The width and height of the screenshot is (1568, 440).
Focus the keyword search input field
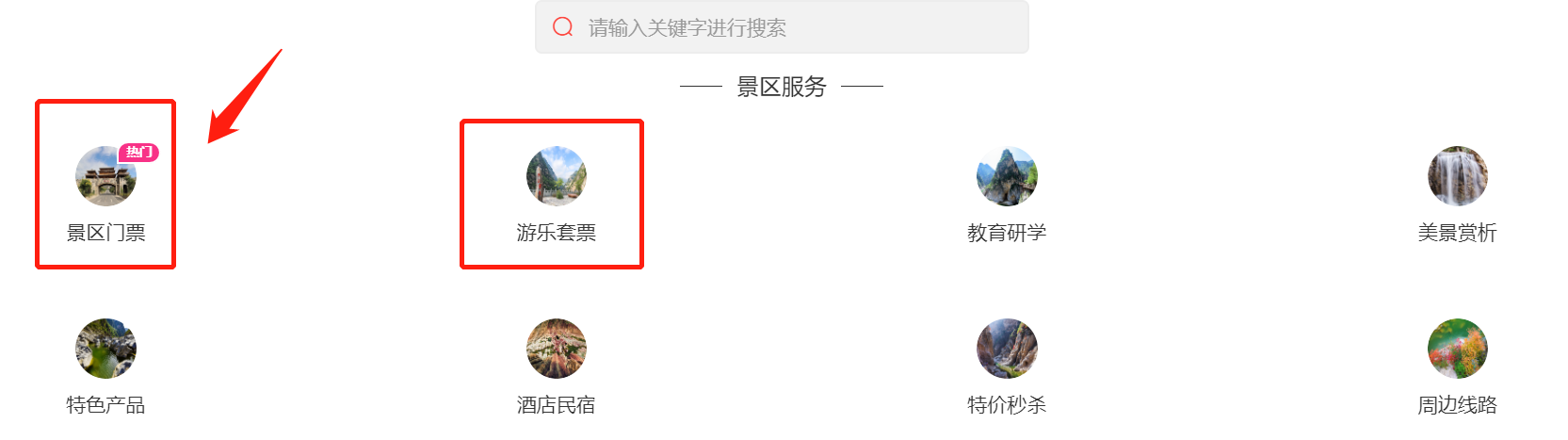[782, 26]
